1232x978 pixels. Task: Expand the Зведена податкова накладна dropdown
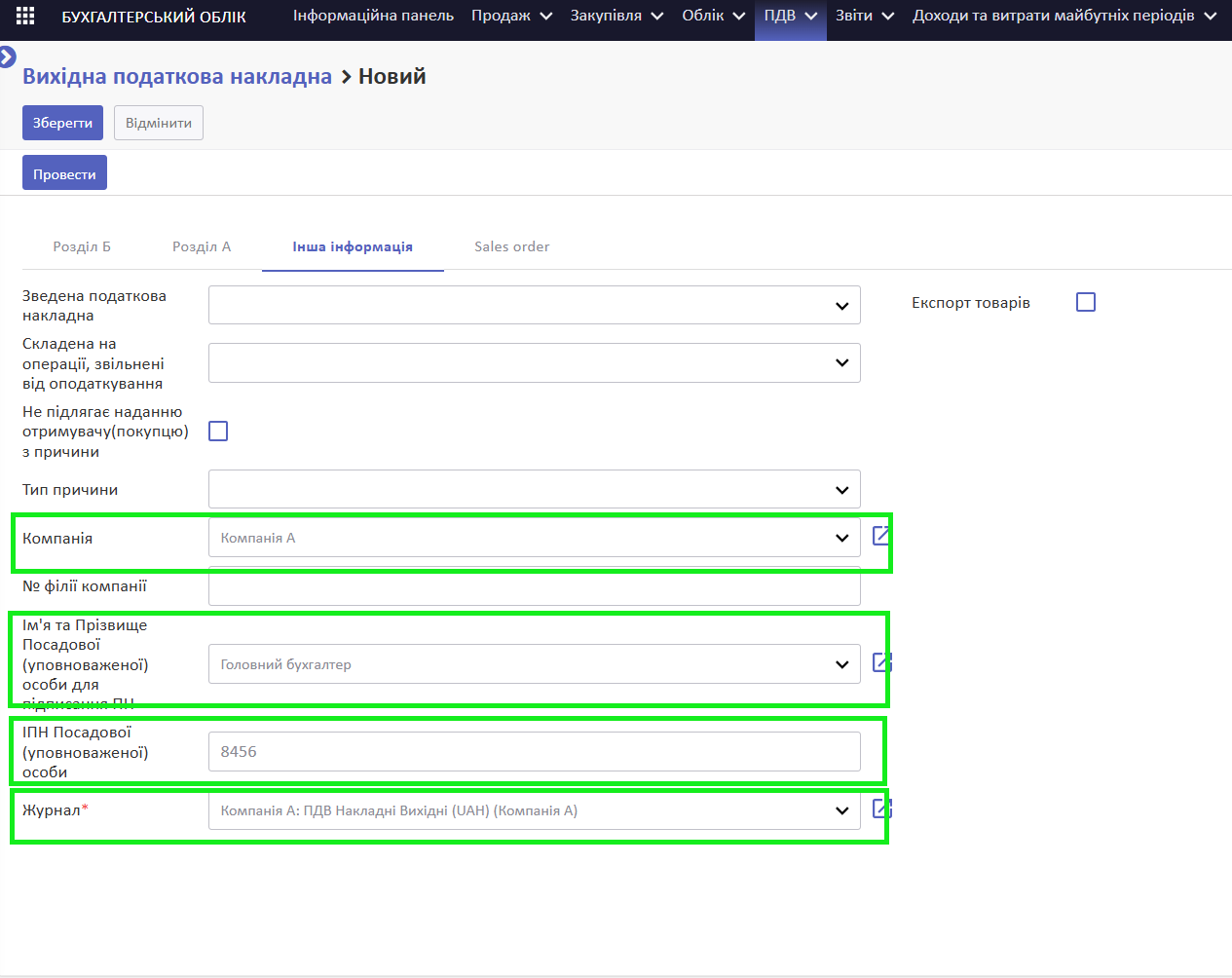(x=535, y=305)
